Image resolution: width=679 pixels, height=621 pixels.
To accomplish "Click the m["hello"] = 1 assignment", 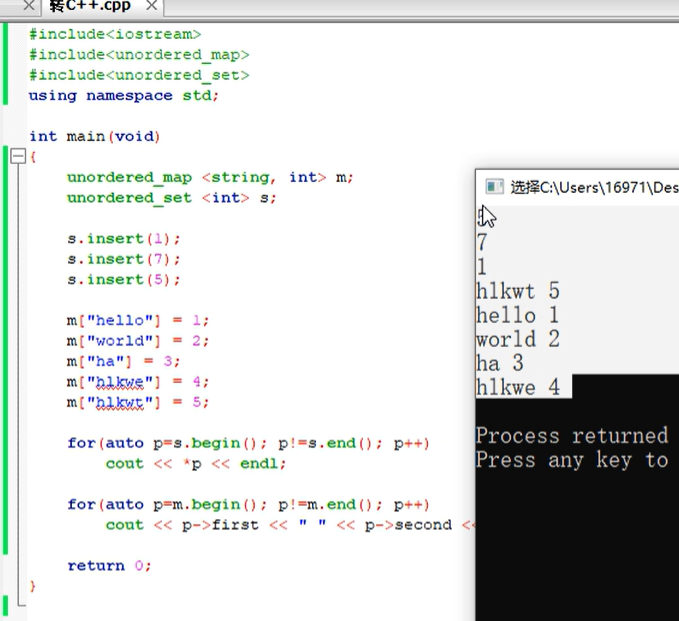I will click(x=139, y=320).
